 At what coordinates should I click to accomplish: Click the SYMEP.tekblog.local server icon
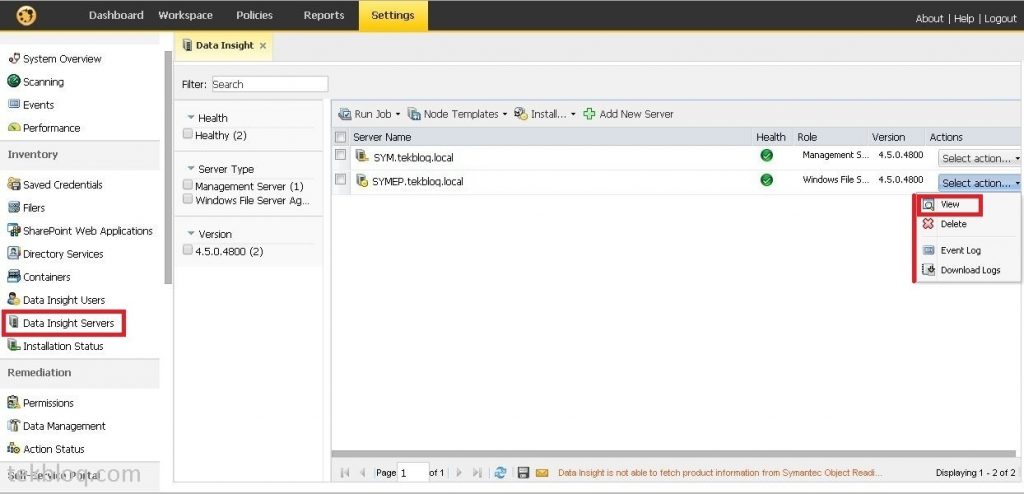point(362,181)
